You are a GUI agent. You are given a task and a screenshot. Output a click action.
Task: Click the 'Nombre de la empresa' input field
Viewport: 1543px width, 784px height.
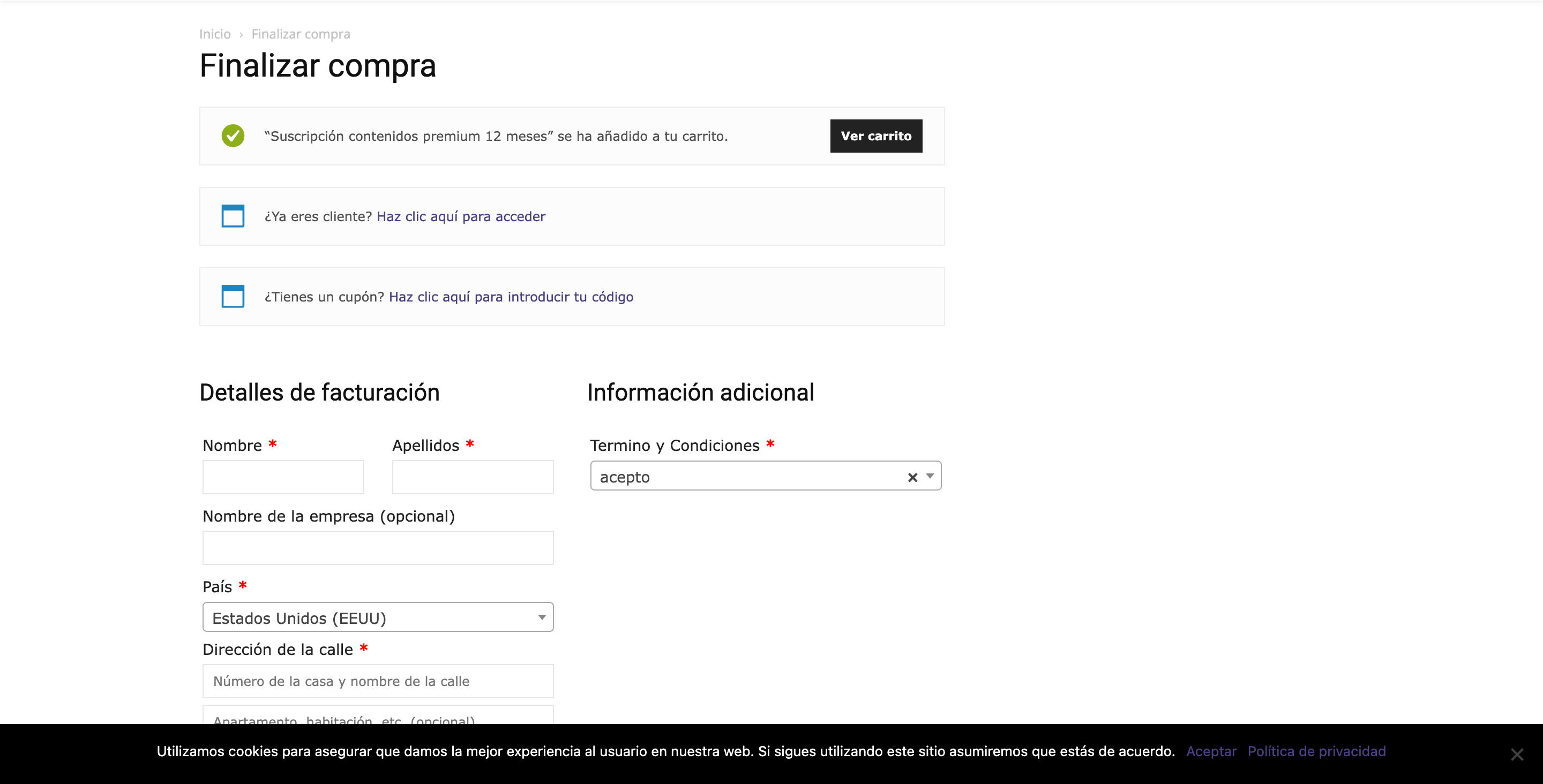click(x=378, y=548)
